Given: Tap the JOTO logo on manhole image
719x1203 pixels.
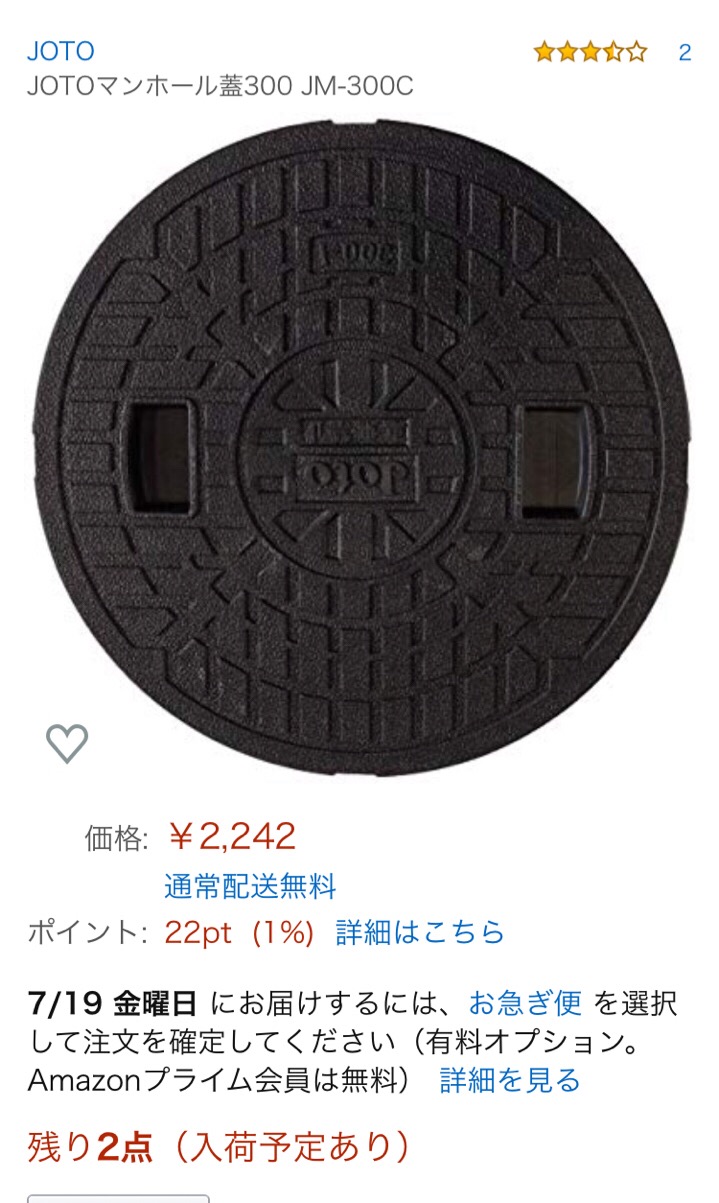Looking at the screenshot, I should coord(345,470).
